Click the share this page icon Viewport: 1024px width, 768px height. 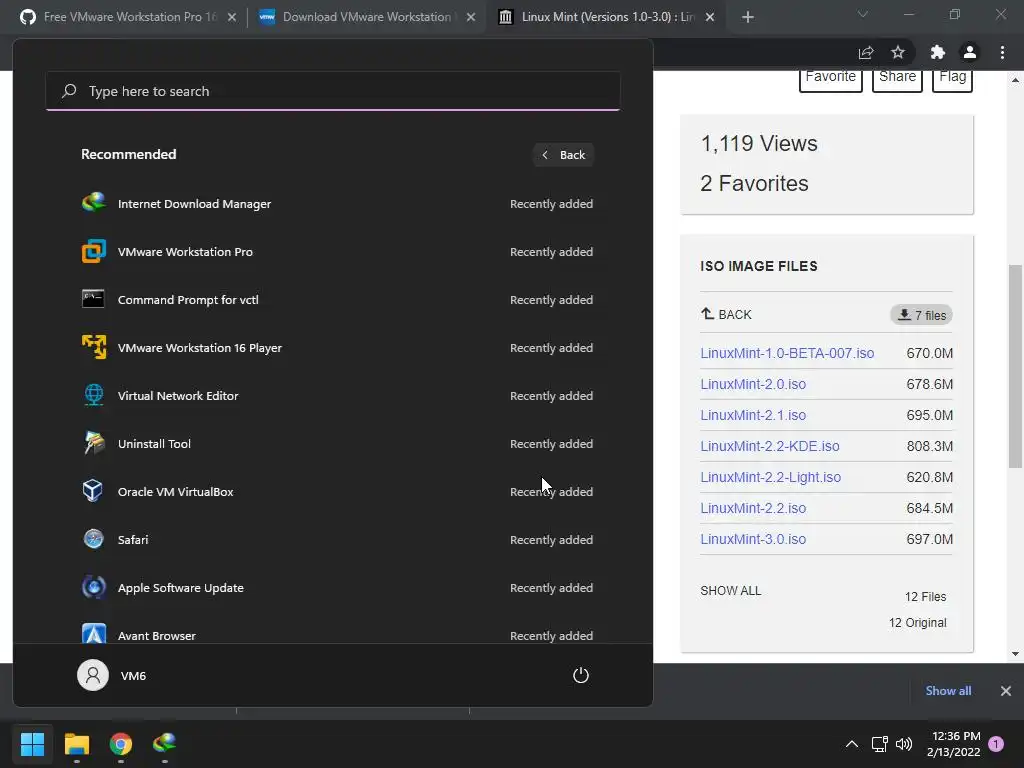coord(866,52)
